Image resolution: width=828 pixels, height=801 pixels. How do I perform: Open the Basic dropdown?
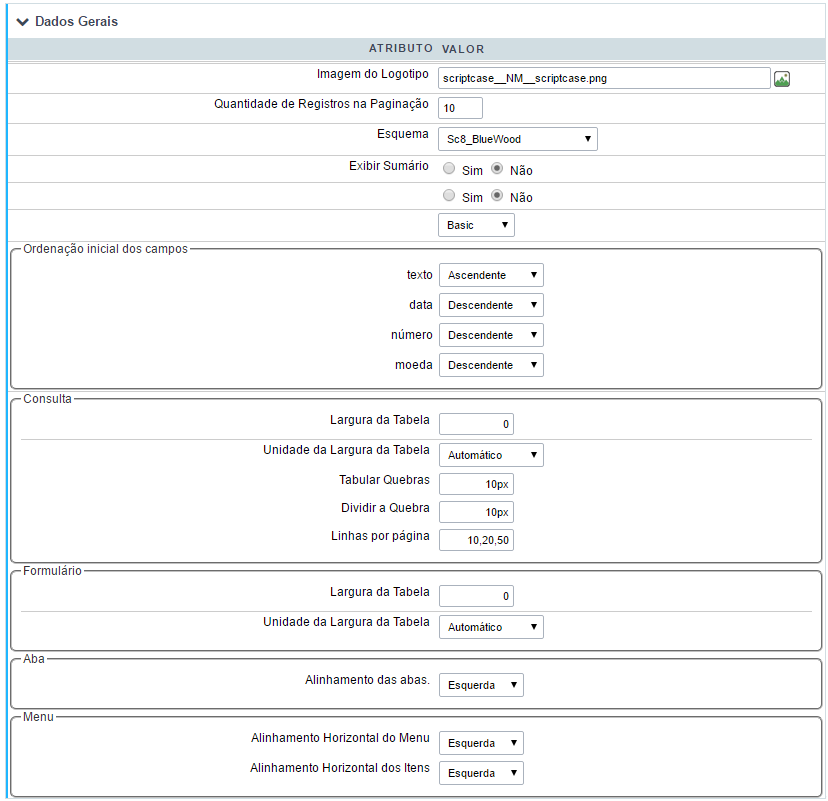point(476,225)
